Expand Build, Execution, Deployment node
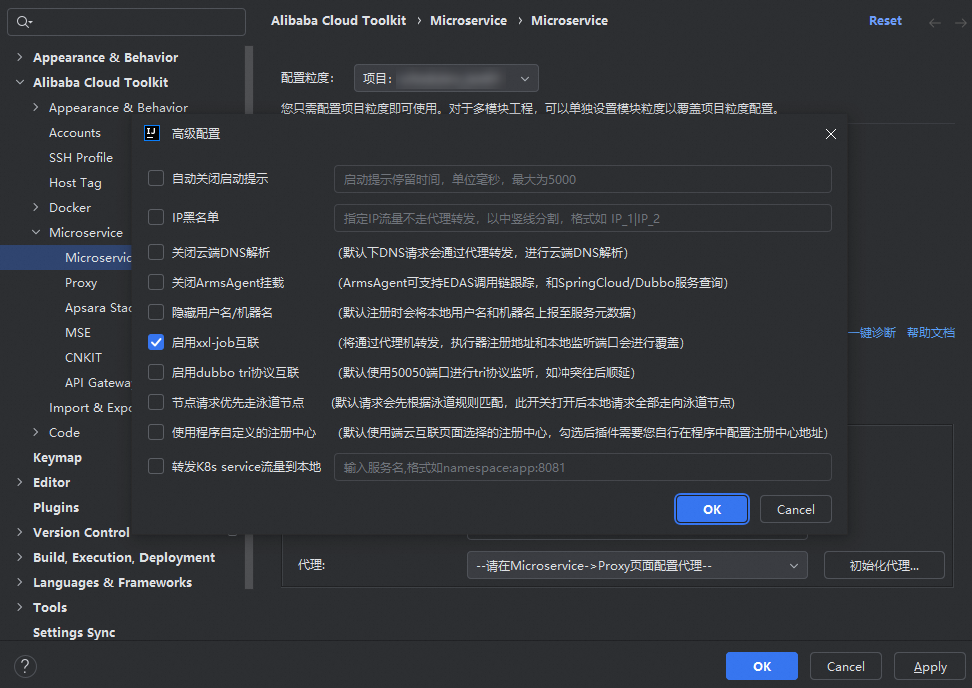Image resolution: width=972 pixels, height=688 pixels. coord(20,557)
